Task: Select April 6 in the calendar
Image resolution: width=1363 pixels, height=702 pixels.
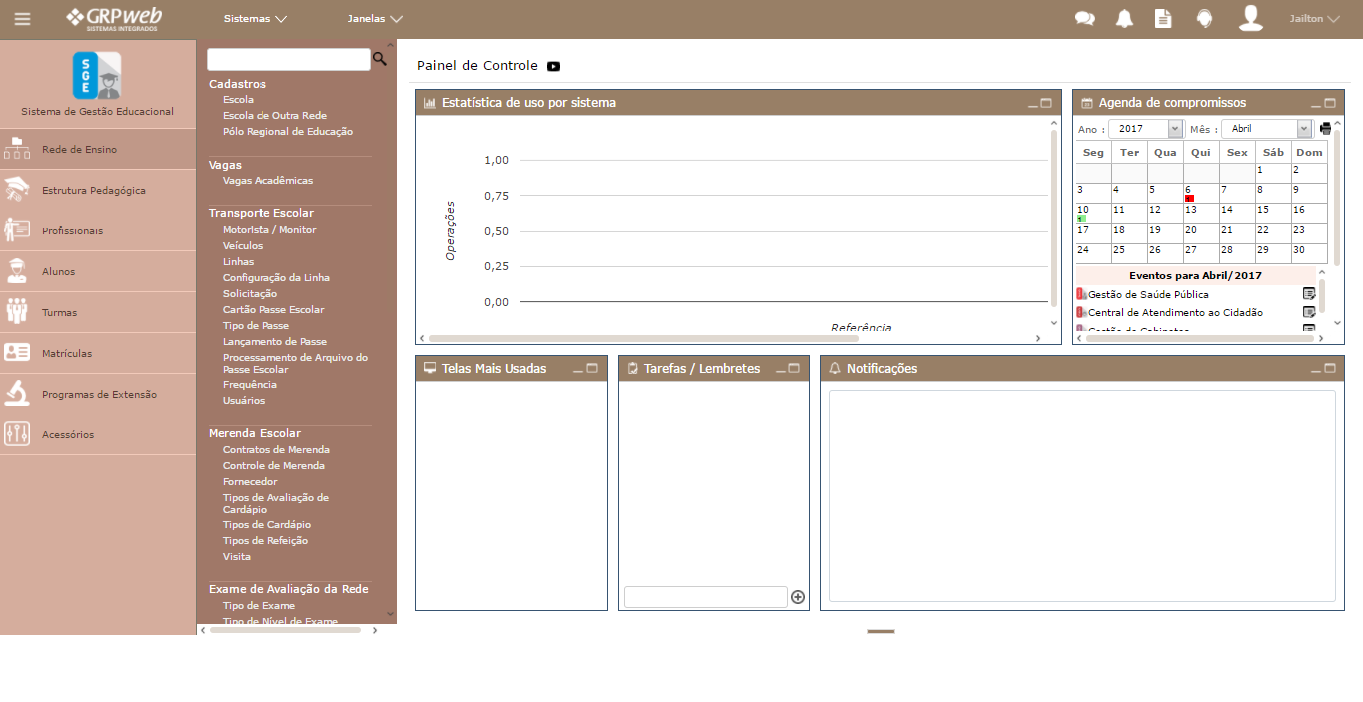Action: pos(1200,193)
